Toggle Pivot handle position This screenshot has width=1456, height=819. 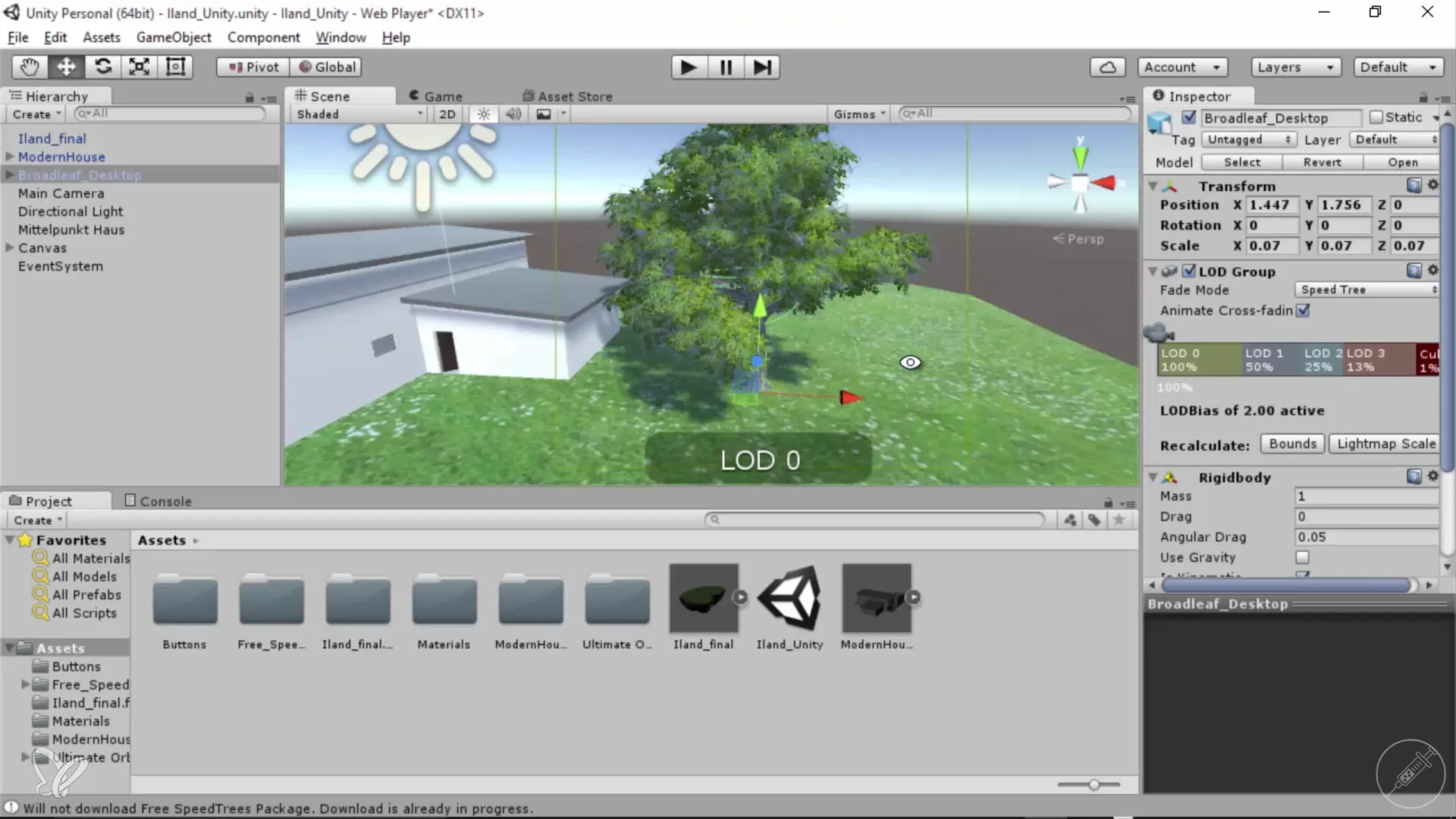click(x=253, y=67)
